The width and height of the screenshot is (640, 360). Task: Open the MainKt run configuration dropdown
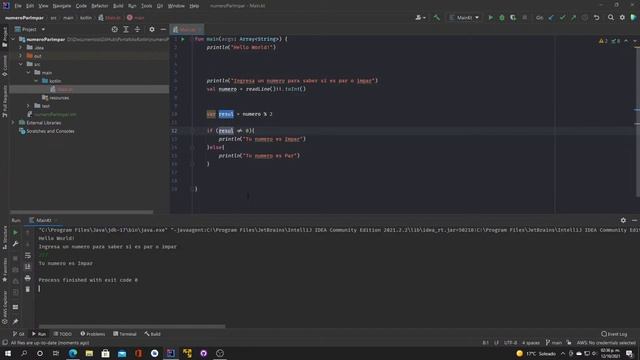point(464,18)
